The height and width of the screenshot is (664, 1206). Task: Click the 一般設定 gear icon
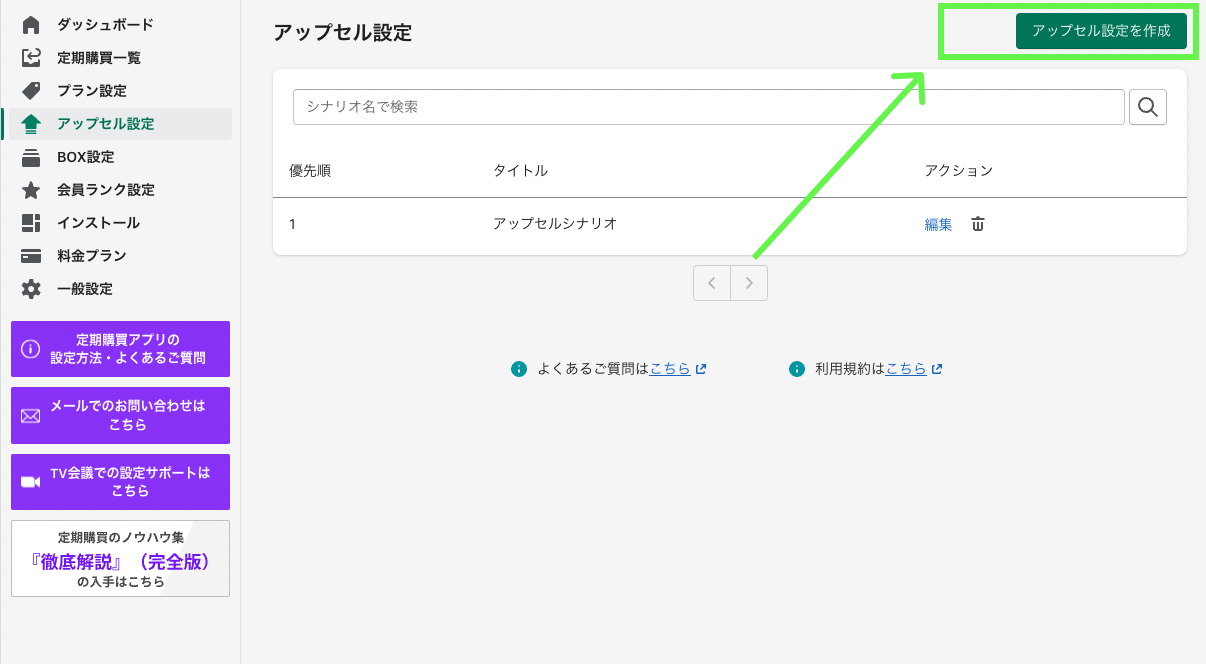point(31,289)
